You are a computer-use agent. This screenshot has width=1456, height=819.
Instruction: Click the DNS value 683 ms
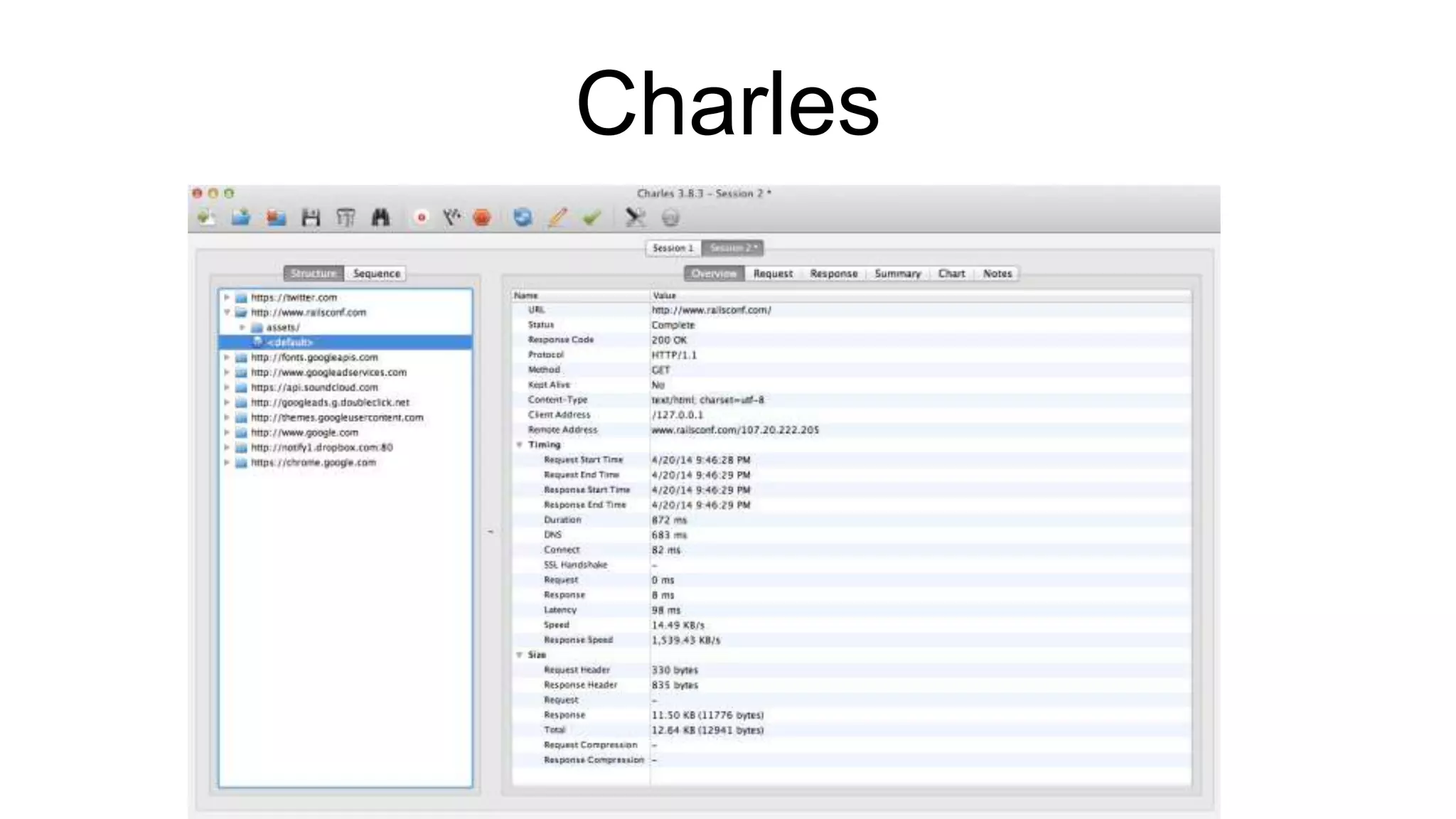669,535
